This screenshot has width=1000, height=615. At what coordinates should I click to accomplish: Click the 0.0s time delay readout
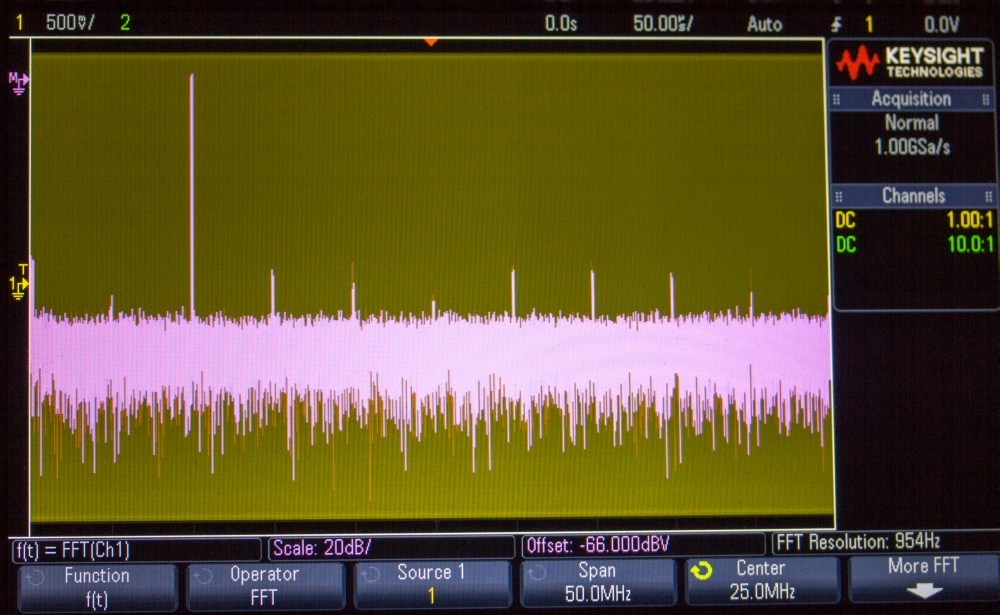click(x=561, y=24)
